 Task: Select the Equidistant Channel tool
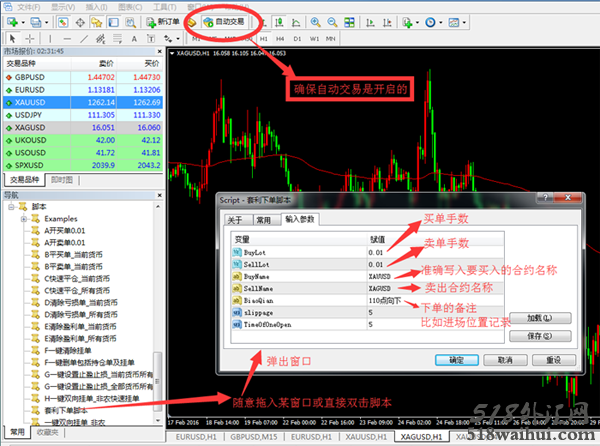(x=100, y=38)
